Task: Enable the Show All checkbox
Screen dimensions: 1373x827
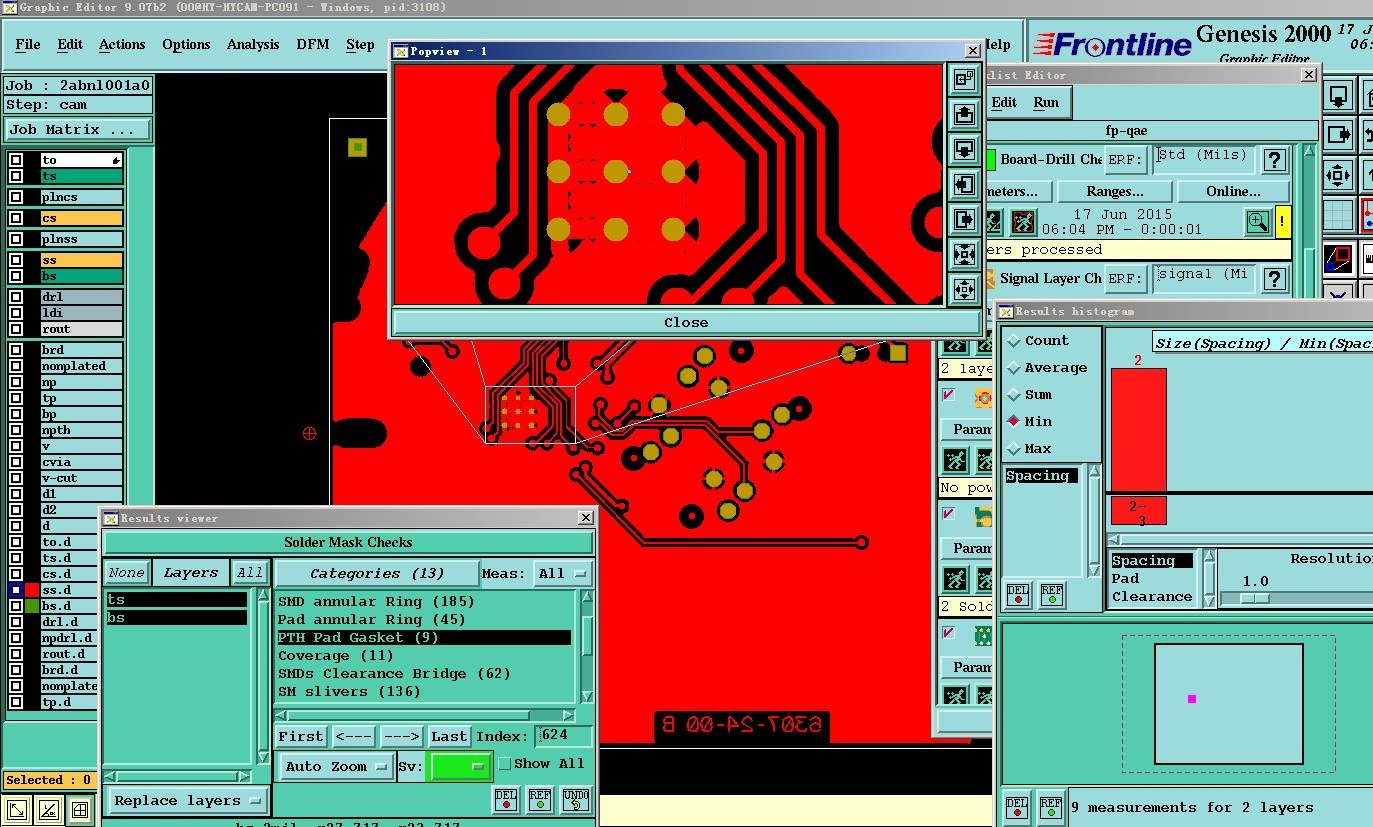Action: (x=505, y=764)
